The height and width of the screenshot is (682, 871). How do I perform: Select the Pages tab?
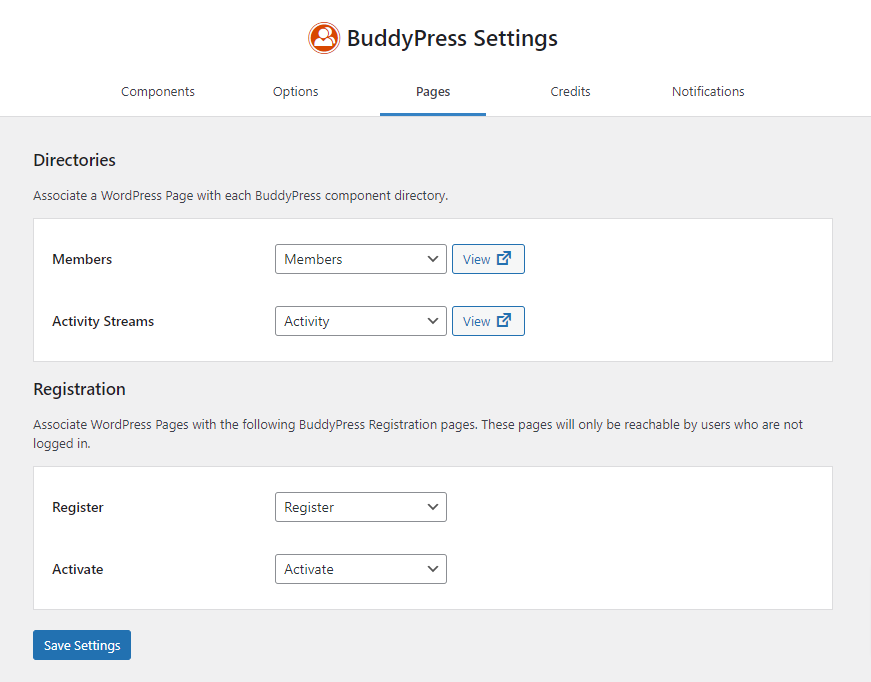[x=433, y=92]
